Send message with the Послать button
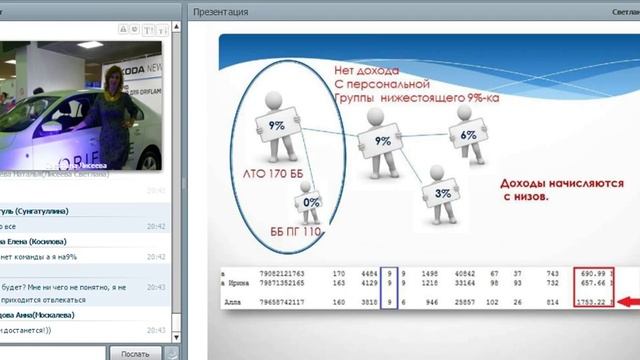640x360 pixels. [135, 353]
